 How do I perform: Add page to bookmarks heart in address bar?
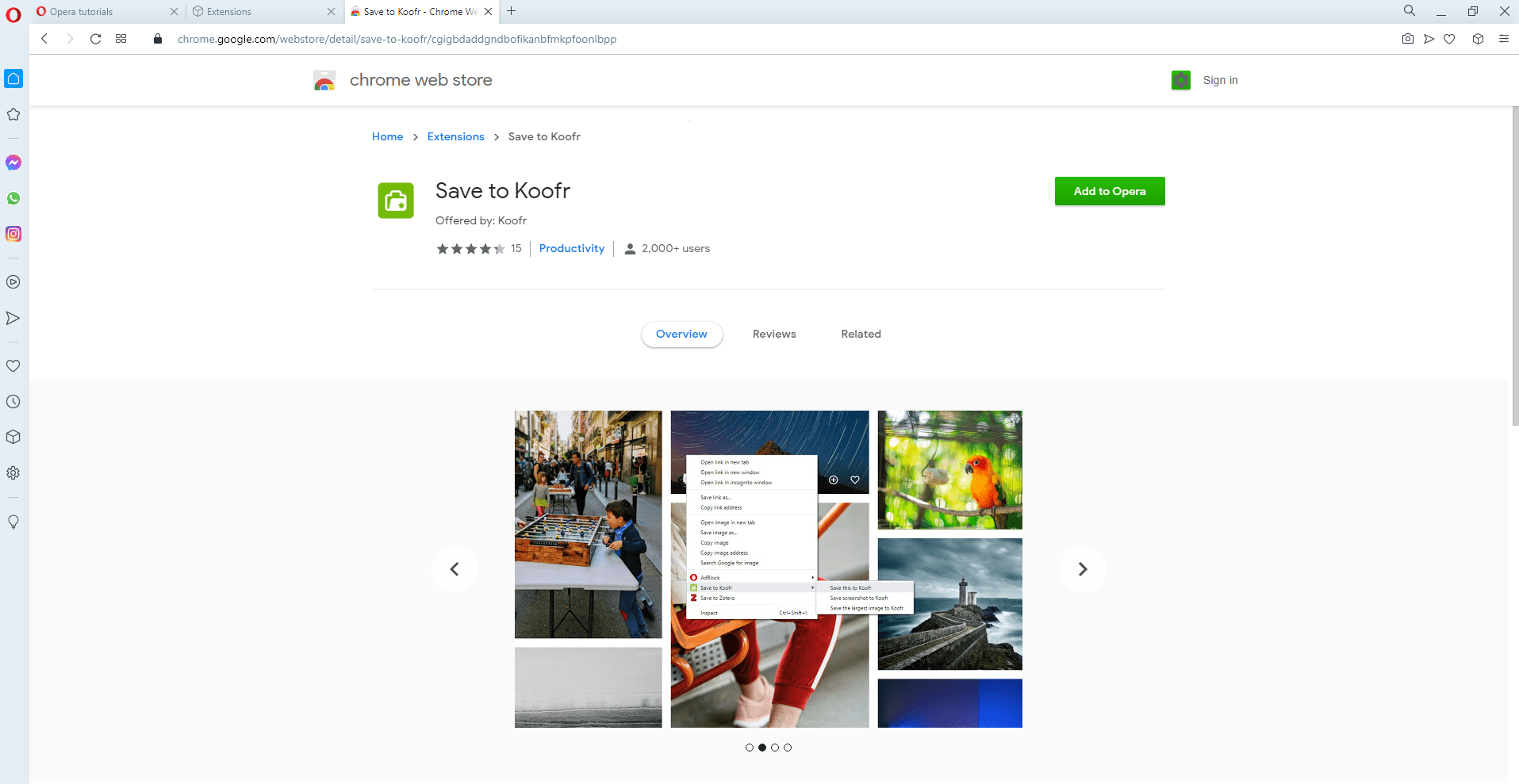click(1449, 39)
